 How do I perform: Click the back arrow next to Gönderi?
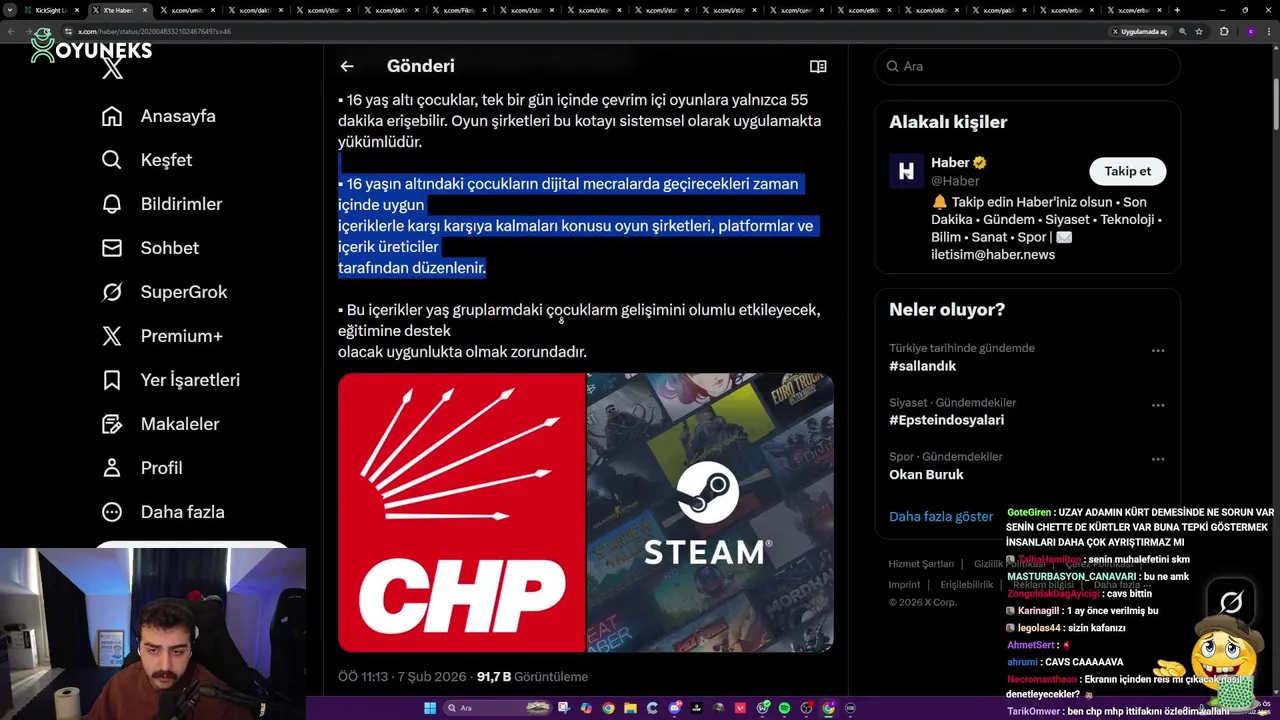[347, 66]
